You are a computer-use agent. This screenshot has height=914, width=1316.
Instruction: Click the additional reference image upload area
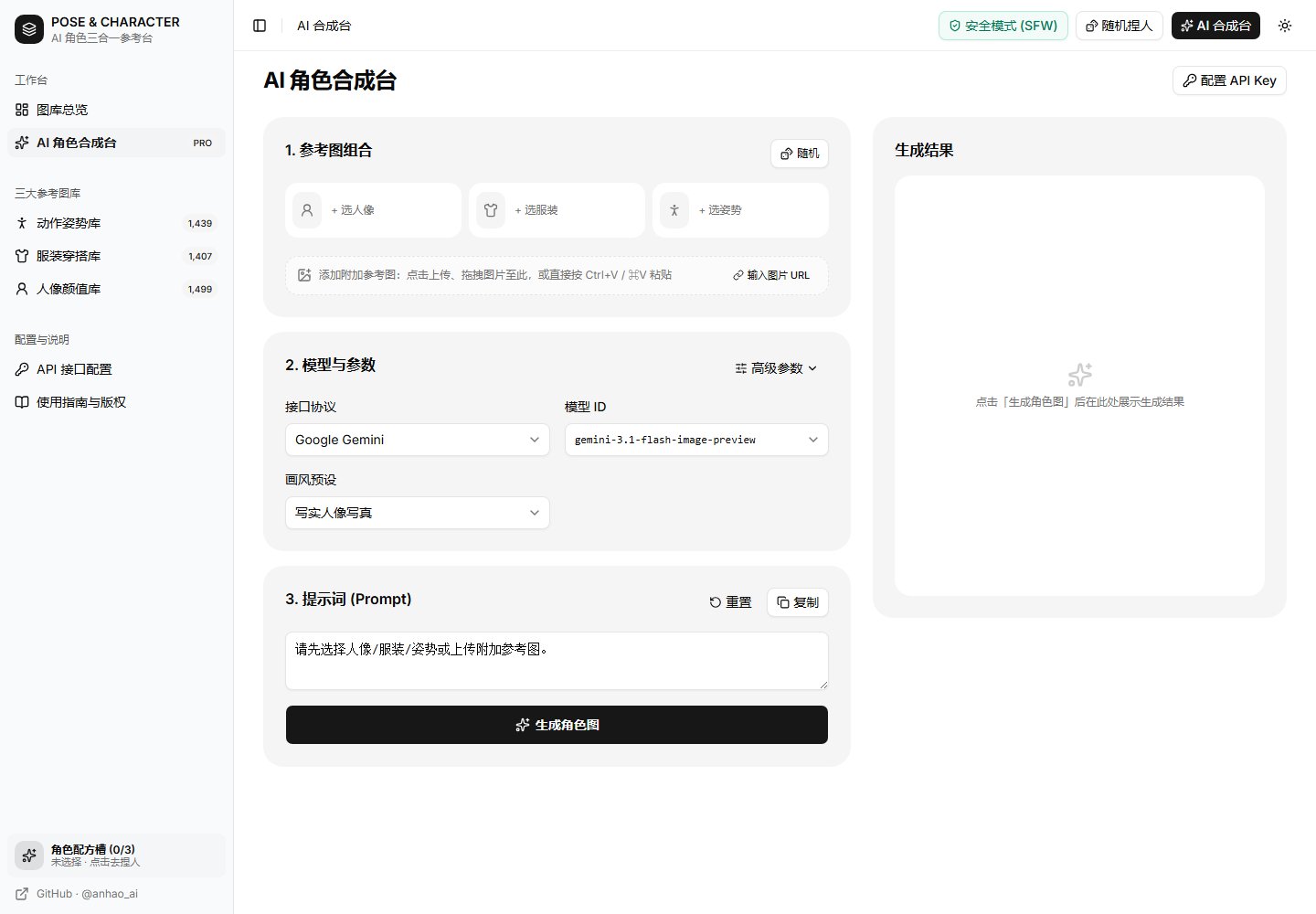[x=557, y=275]
